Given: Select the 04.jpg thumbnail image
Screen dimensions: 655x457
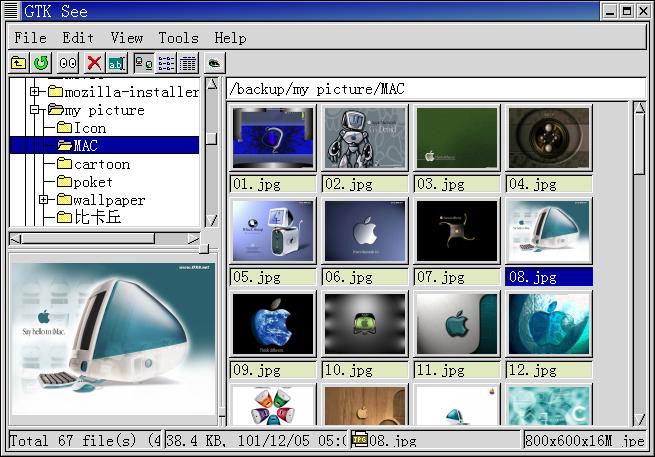Looking at the screenshot, I should click(549, 137).
